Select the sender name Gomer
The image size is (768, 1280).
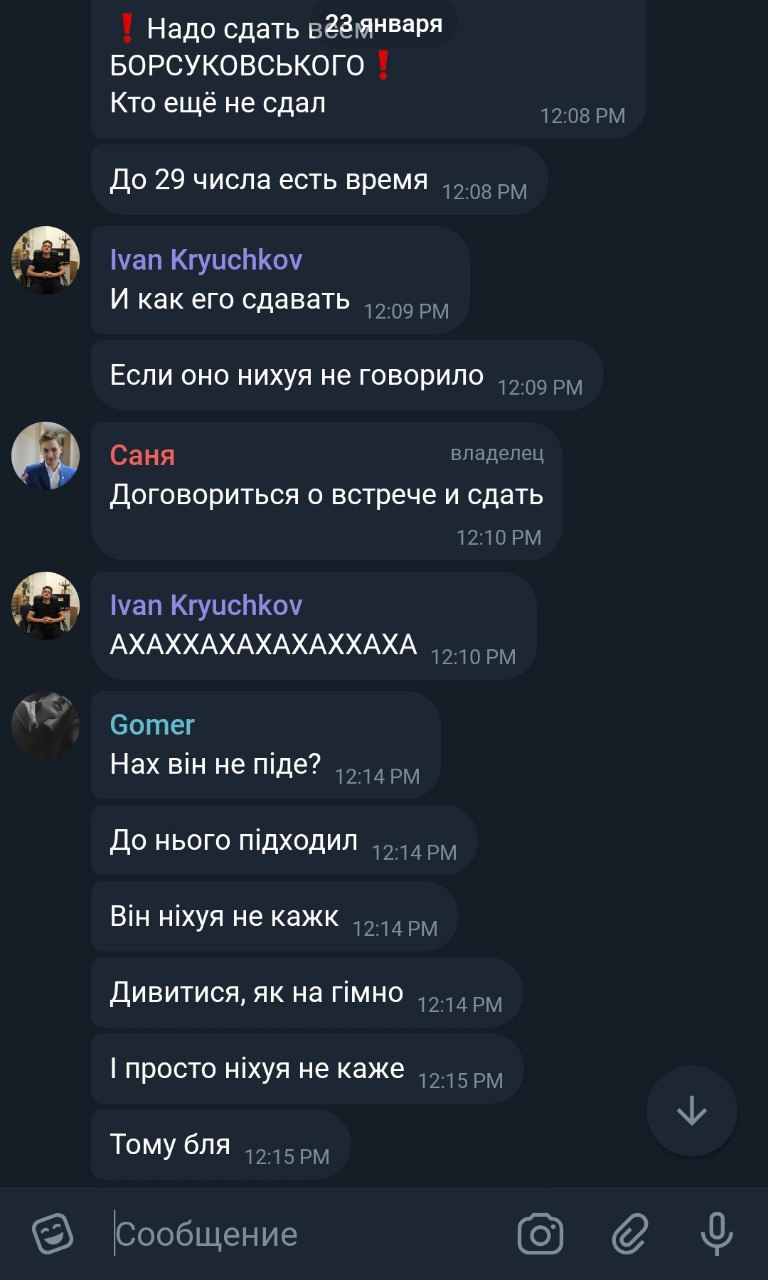tap(152, 725)
